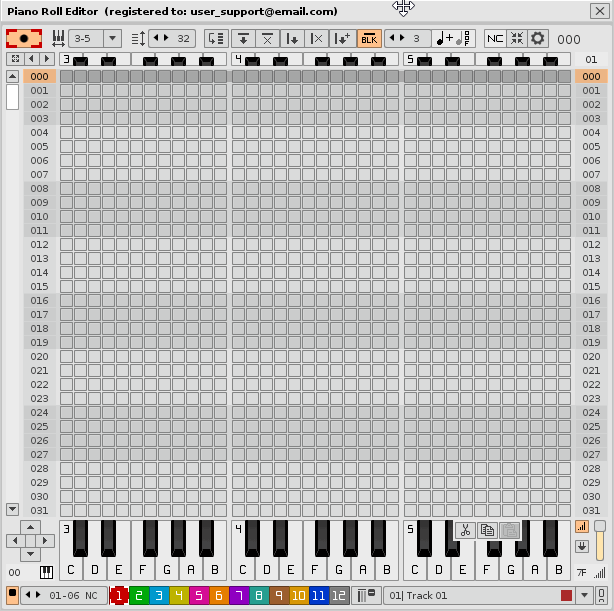Click the vertical velocity slider at bottom-right

[600, 542]
